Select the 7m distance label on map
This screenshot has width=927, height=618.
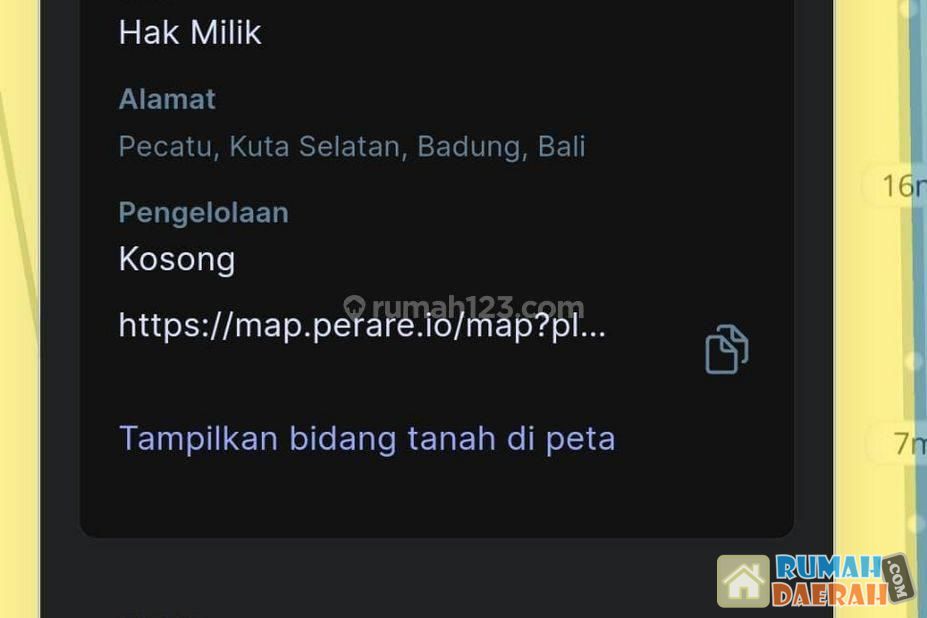point(908,443)
